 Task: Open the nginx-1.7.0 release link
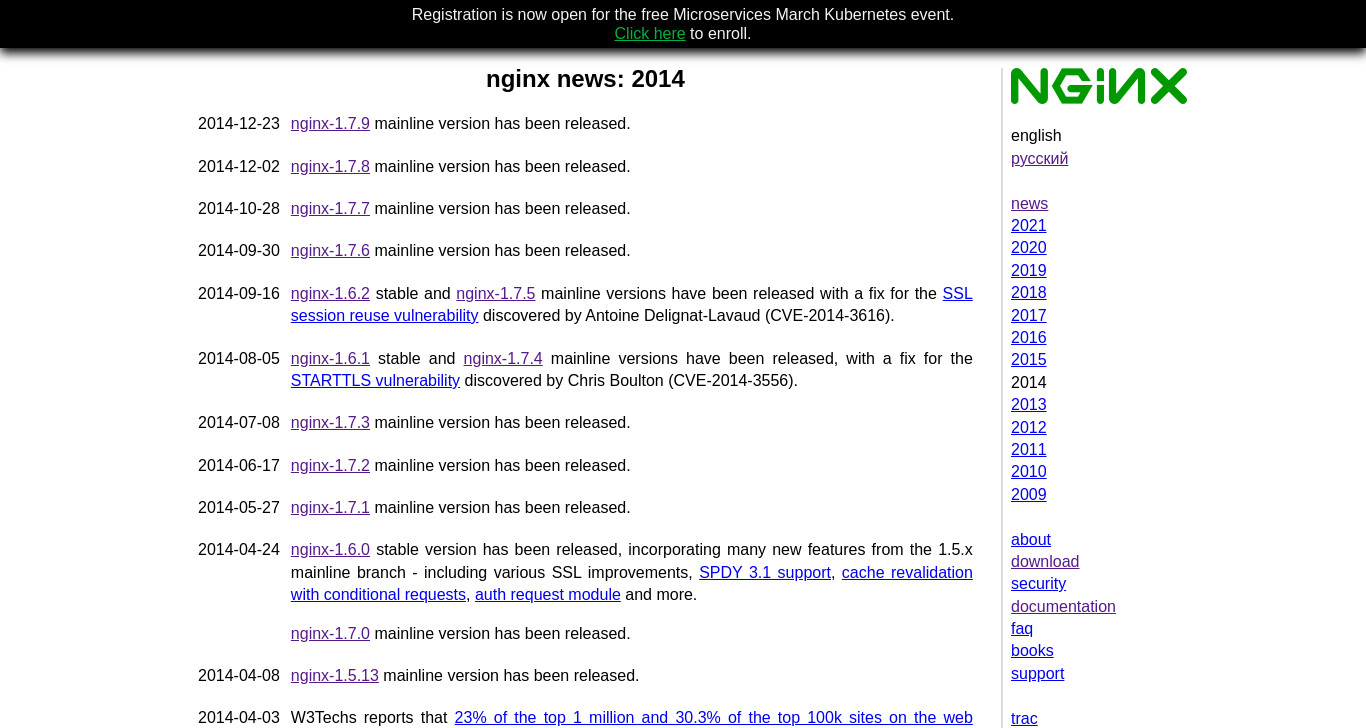[x=330, y=634]
